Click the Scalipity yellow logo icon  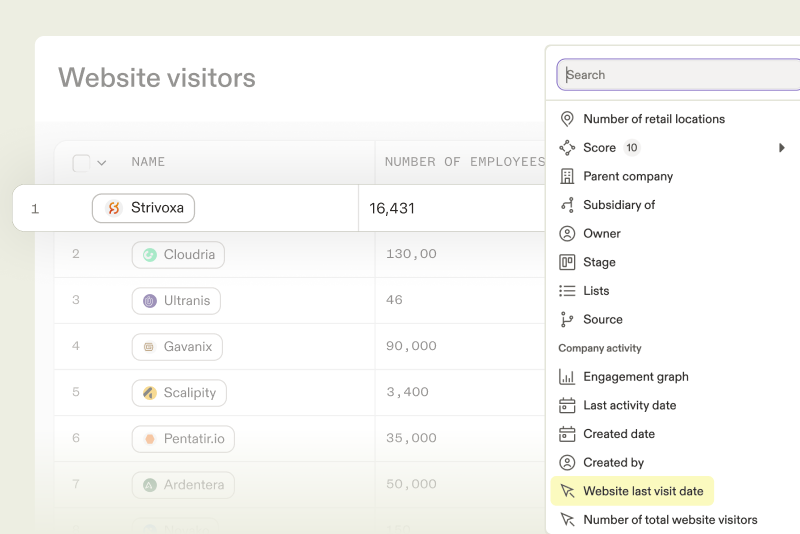149,393
